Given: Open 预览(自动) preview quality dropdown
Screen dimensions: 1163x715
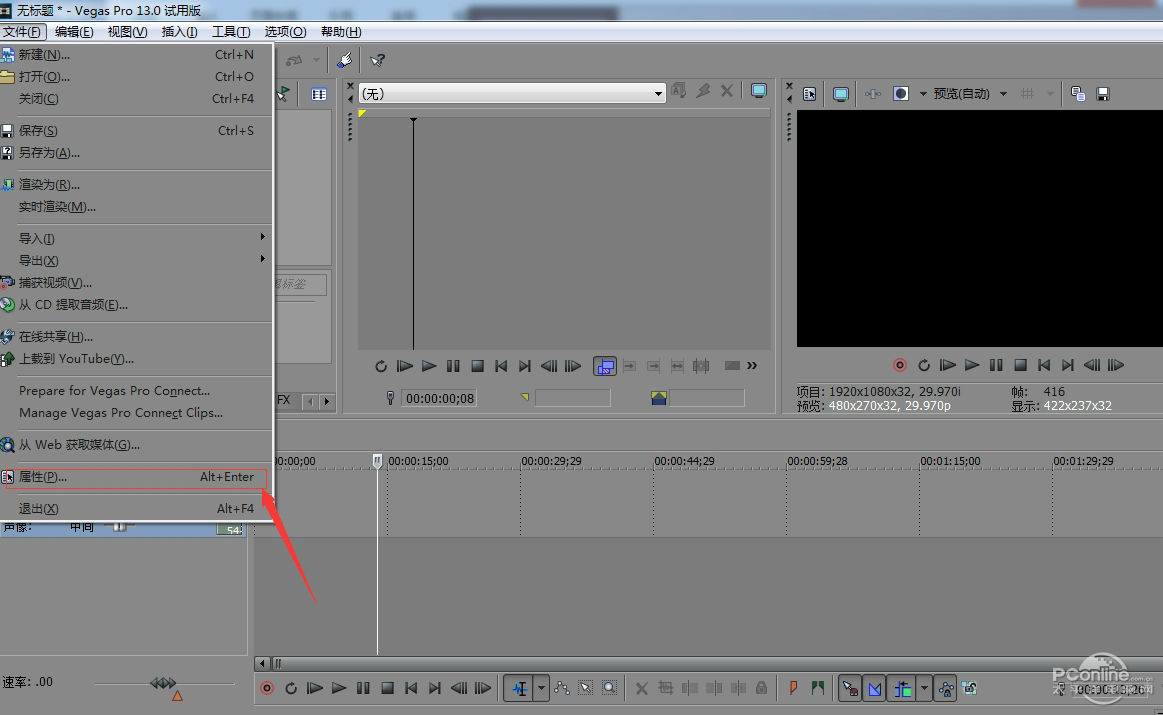Looking at the screenshot, I should (x=1003, y=93).
